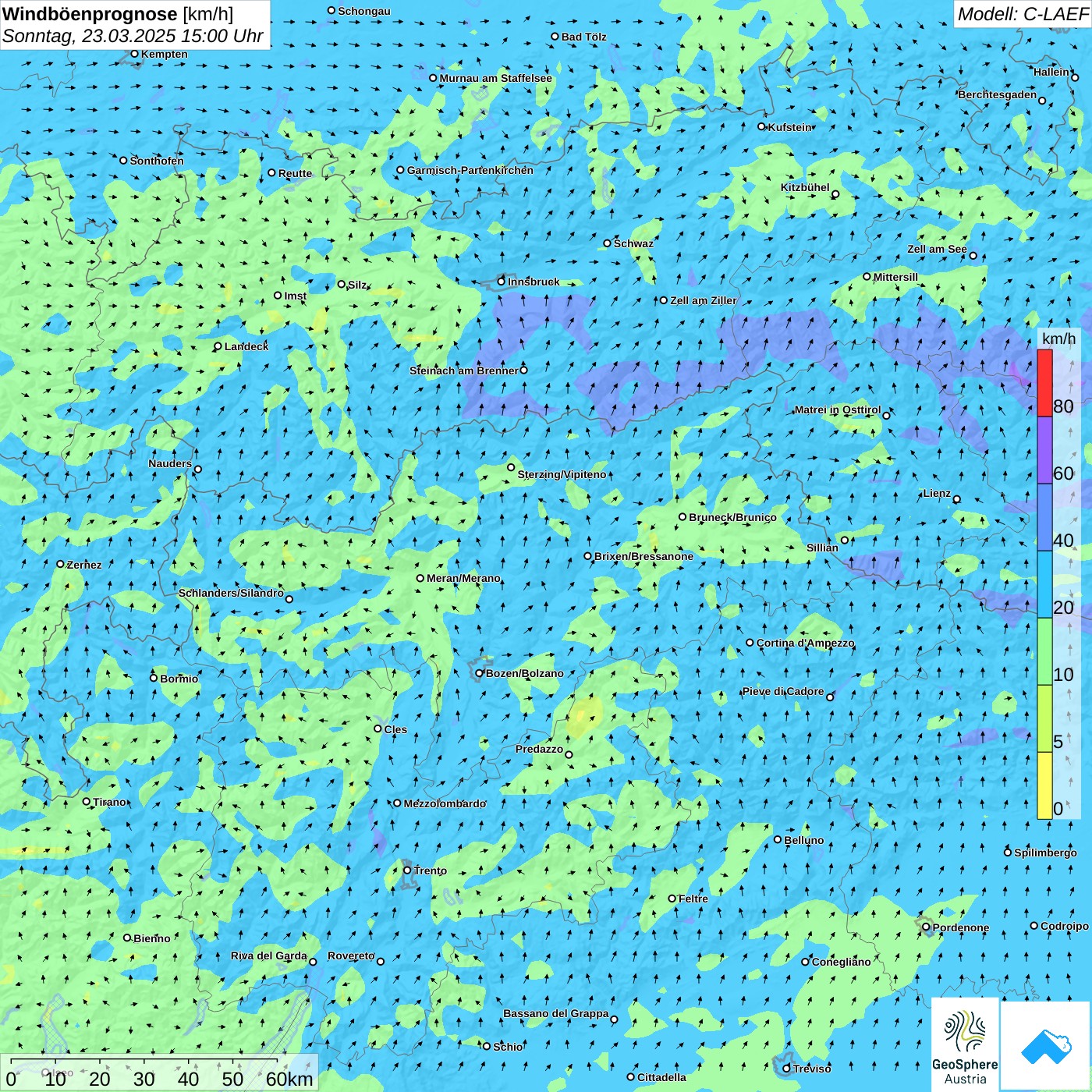Click the Garmisch-Partenkirchen label
Image resolution: width=1092 pixels, height=1092 pixels.
(470, 170)
